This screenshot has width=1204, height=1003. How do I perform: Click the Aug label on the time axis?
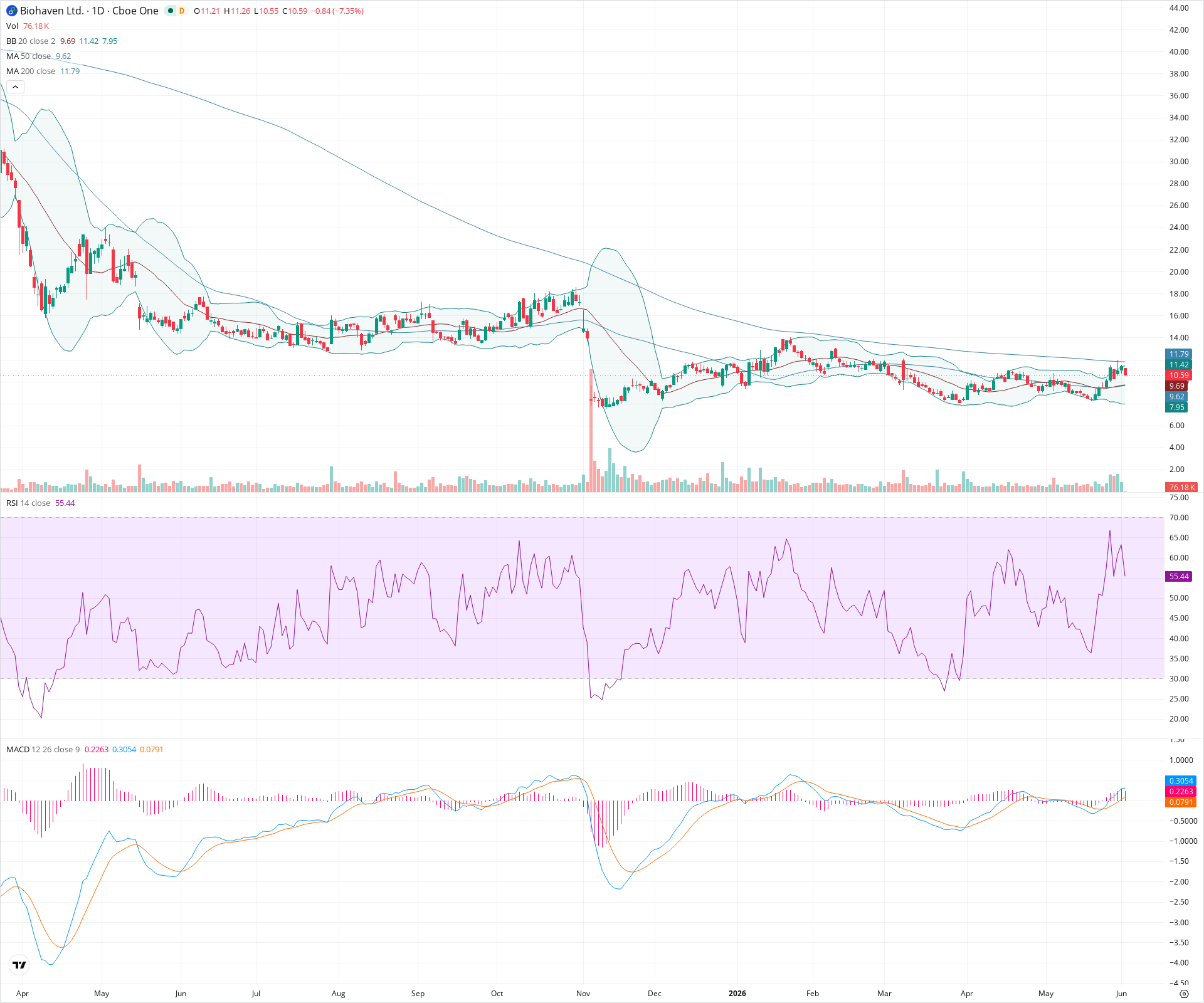point(339,994)
